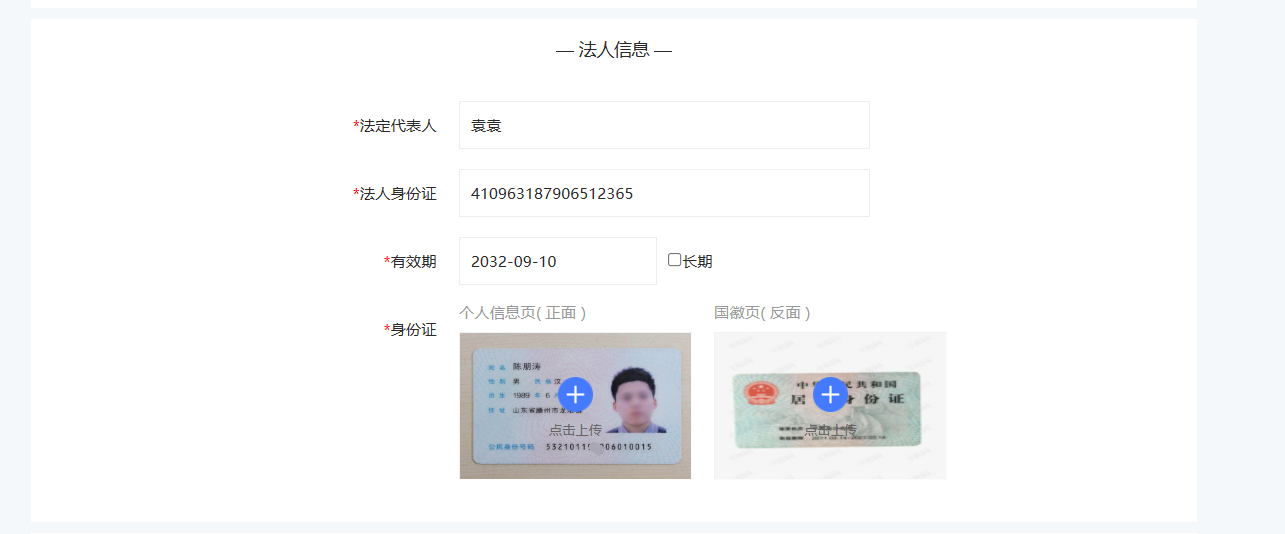Image resolution: width=1285 pixels, height=534 pixels.
Task: Toggle the 长期 checkbox
Action: (x=674, y=260)
